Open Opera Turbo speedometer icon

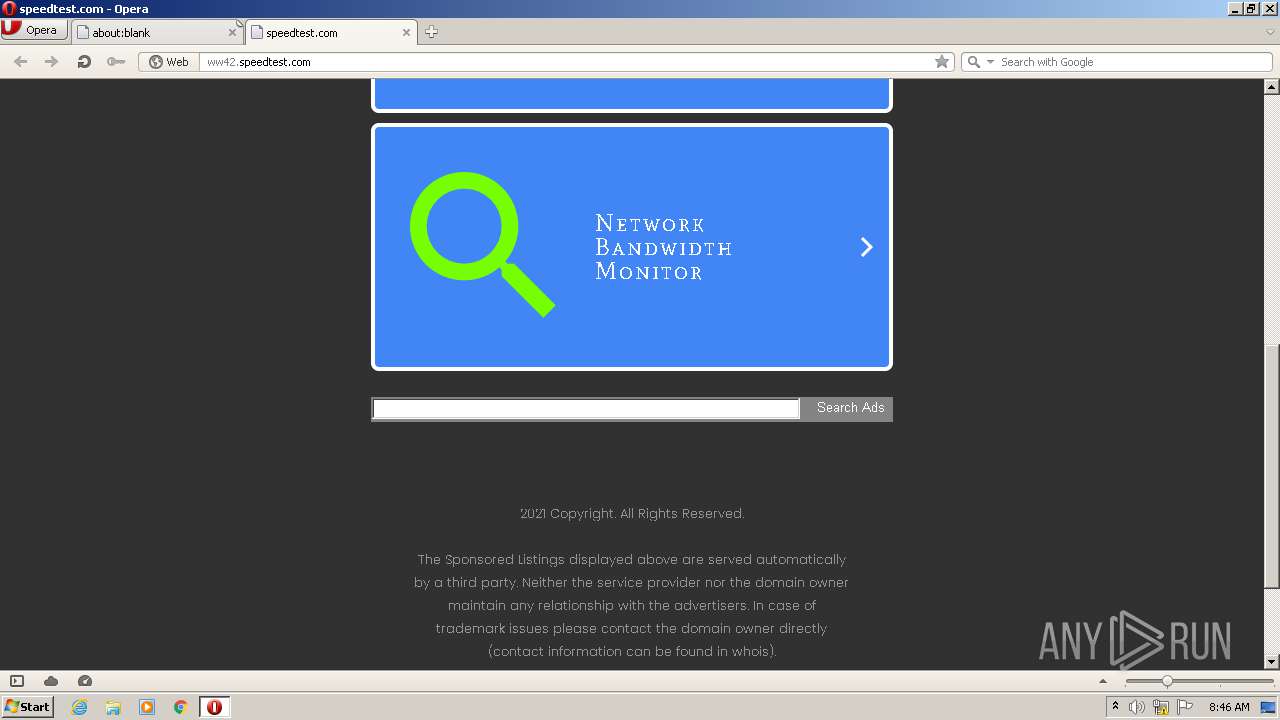85,681
